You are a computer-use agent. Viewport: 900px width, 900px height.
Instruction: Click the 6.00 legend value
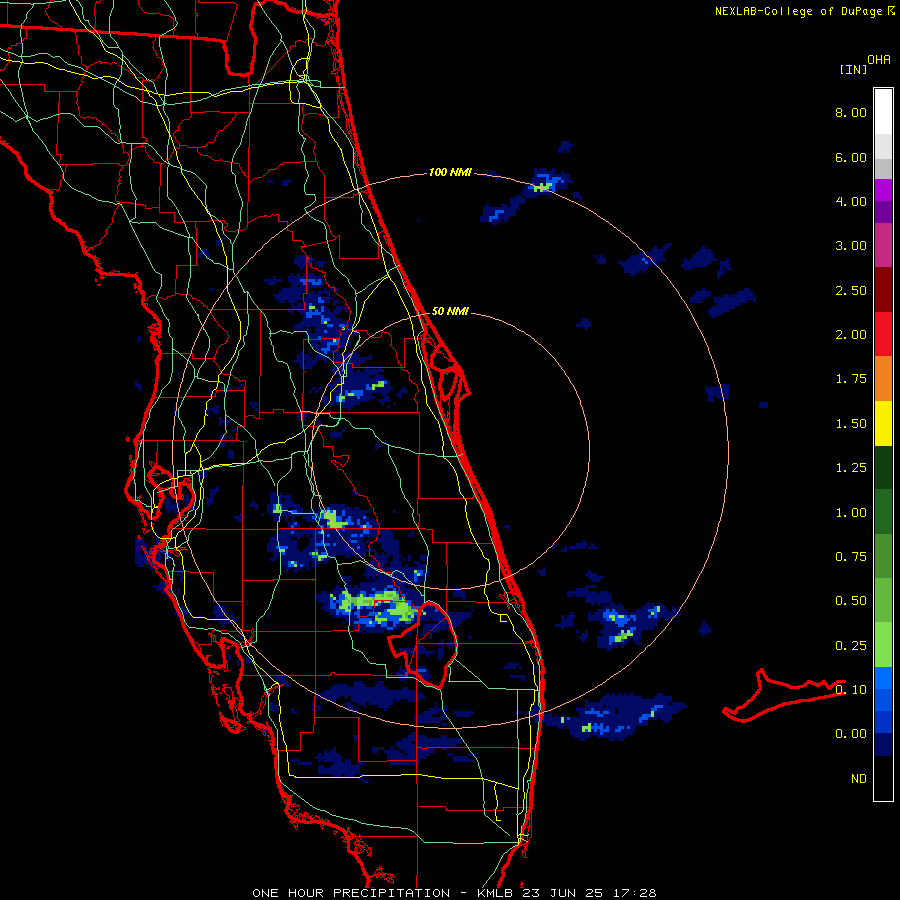[x=851, y=157]
